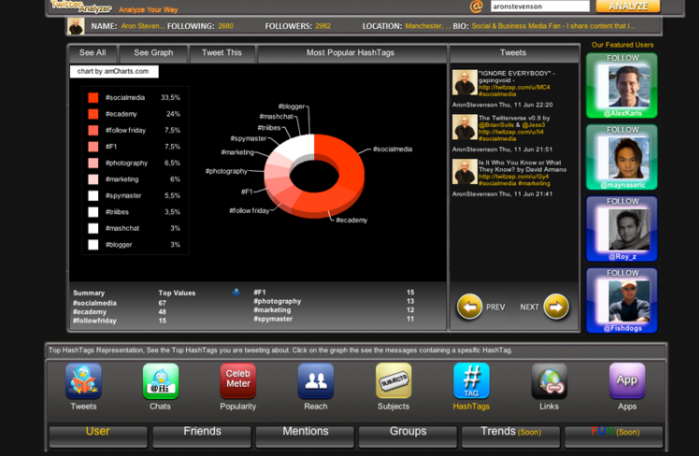The width and height of the screenshot is (699, 456).
Task: Click avatar of the "IGNORE EVERYBODY" tweet
Action: 465,82
